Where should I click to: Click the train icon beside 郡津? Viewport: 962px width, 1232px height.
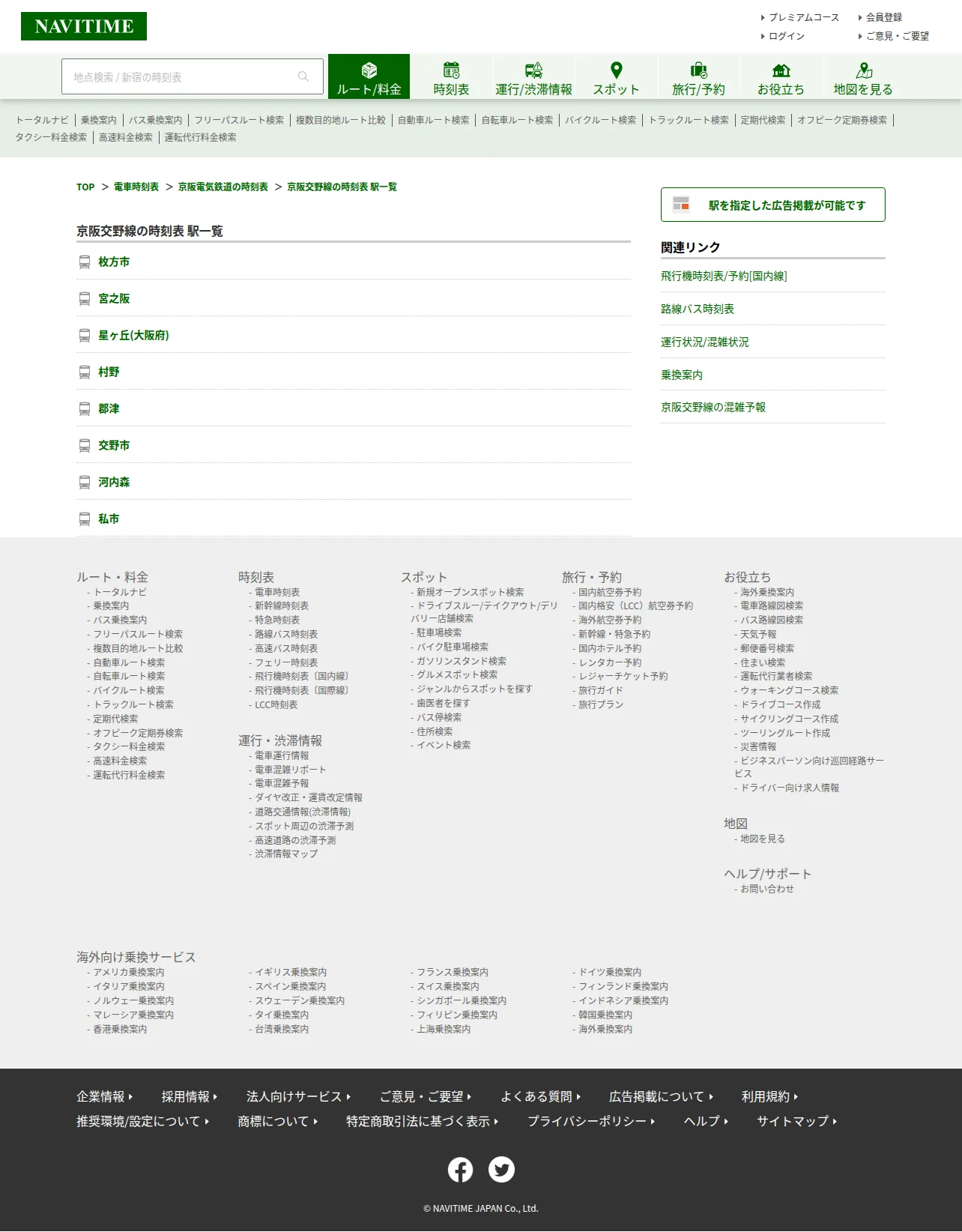[x=85, y=409]
